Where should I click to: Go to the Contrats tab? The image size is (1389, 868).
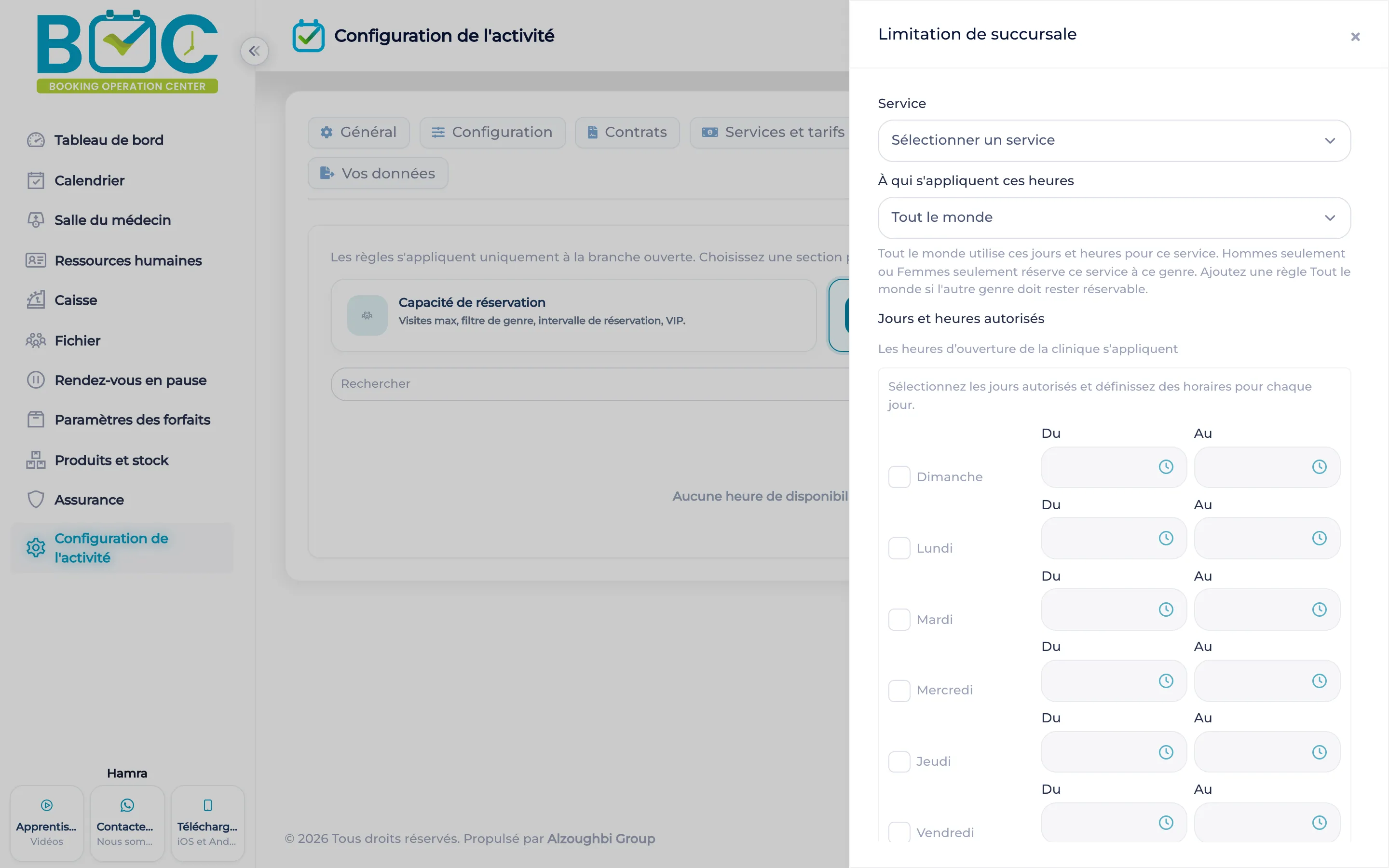(x=627, y=133)
